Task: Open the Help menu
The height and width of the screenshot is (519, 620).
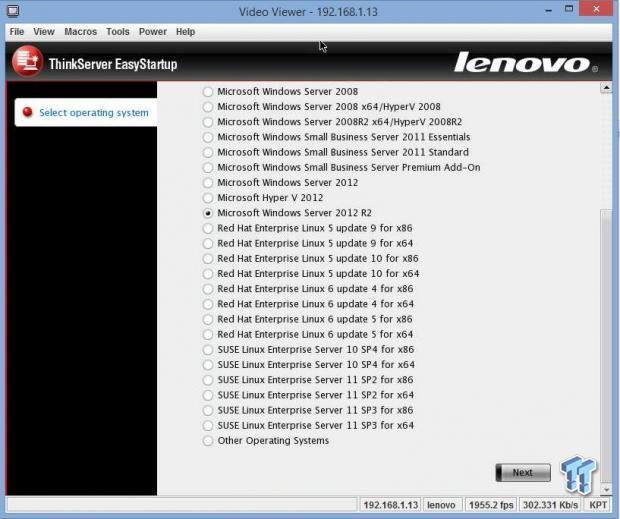Action: pos(185,32)
